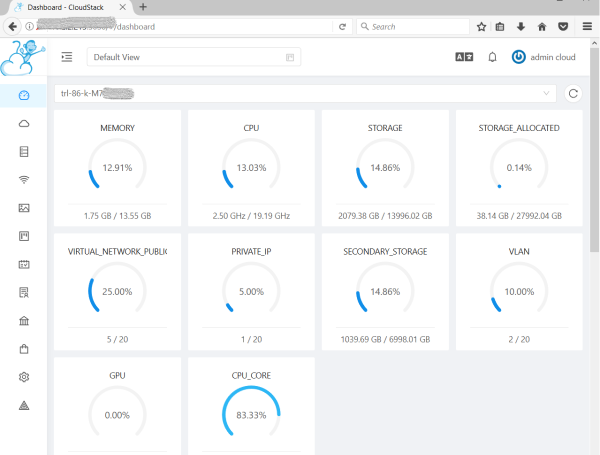Open the browser hamburger menu
Image resolution: width=600 pixels, height=455 pixels.
(x=587, y=26)
